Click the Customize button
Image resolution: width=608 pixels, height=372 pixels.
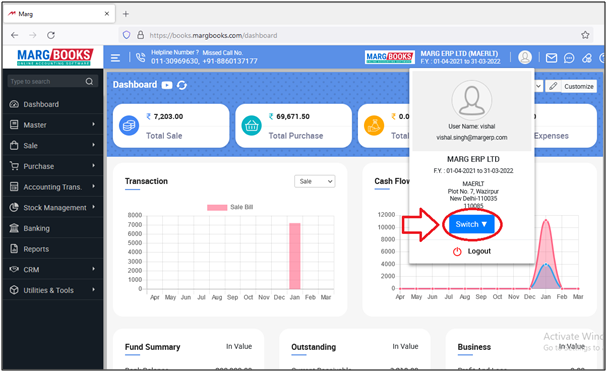tap(578, 86)
